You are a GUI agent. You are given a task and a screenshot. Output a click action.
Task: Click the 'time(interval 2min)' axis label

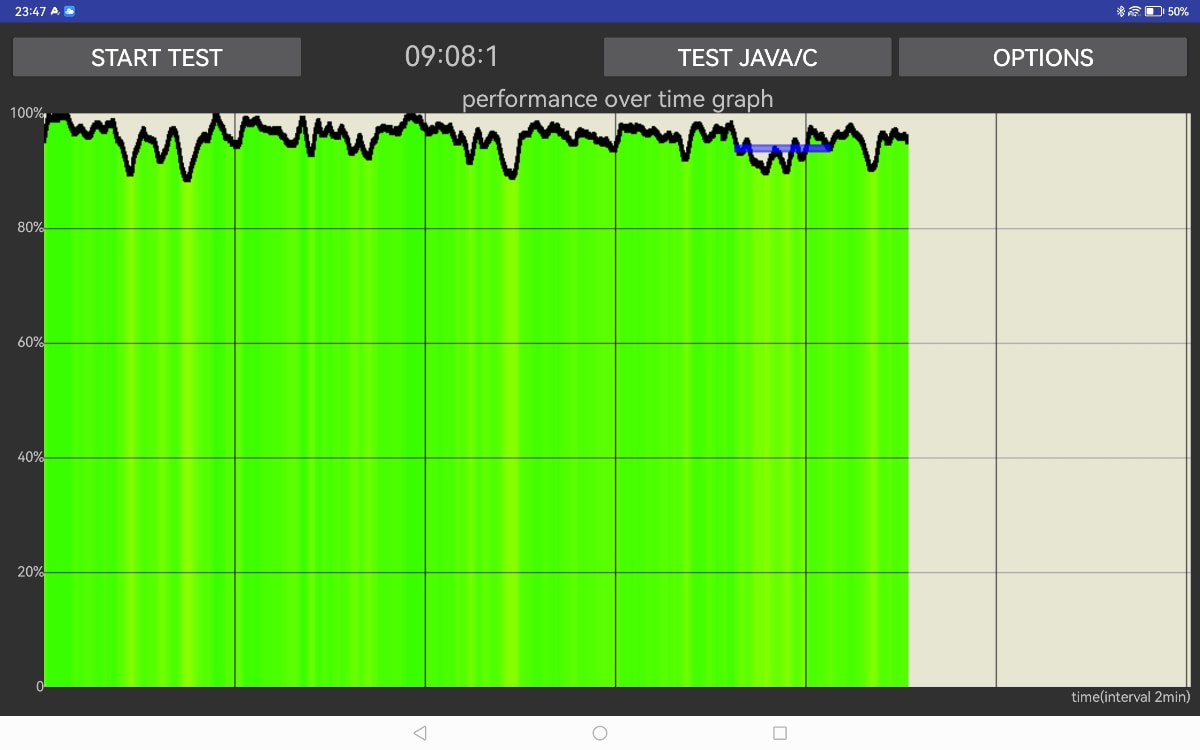[x=1130, y=697]
